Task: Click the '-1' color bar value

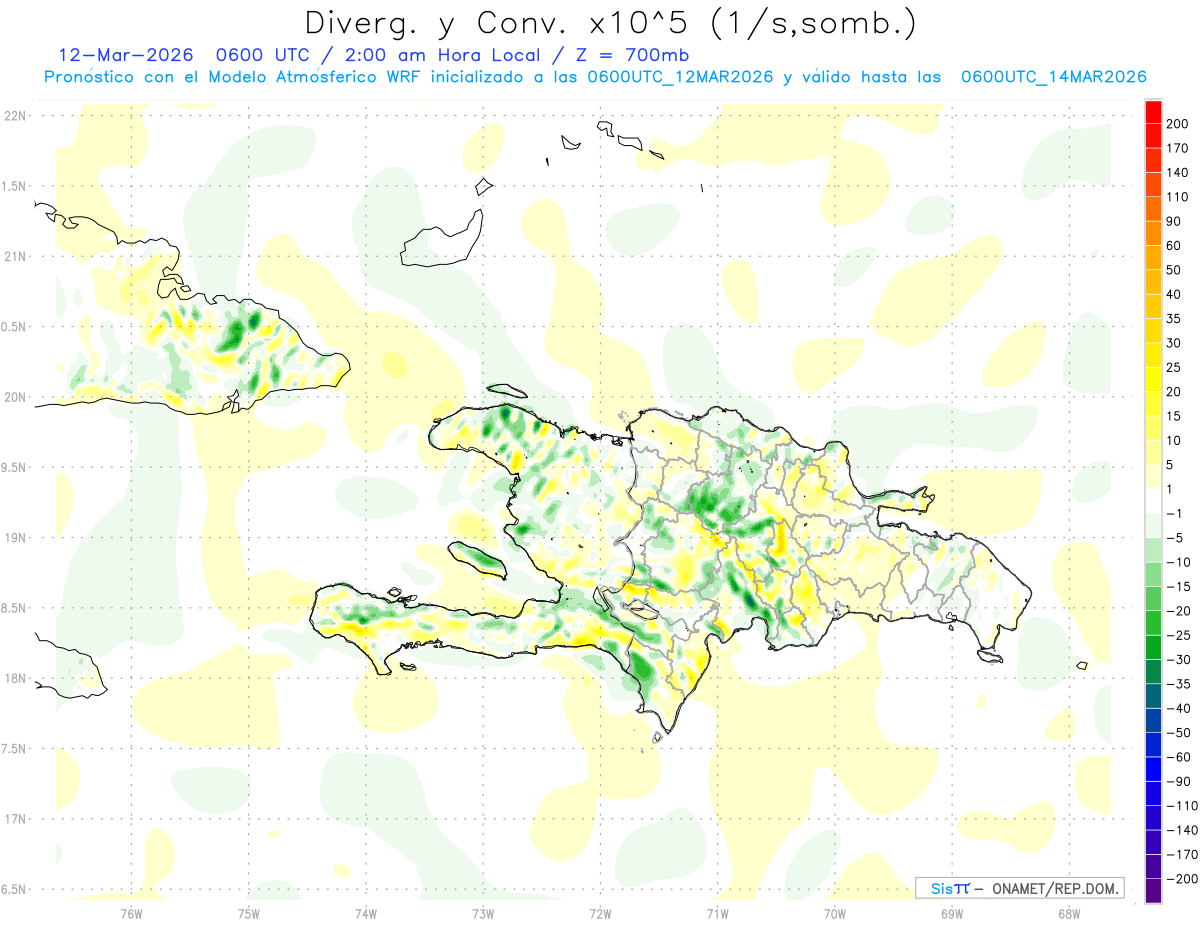Action: click(1174, 513)
